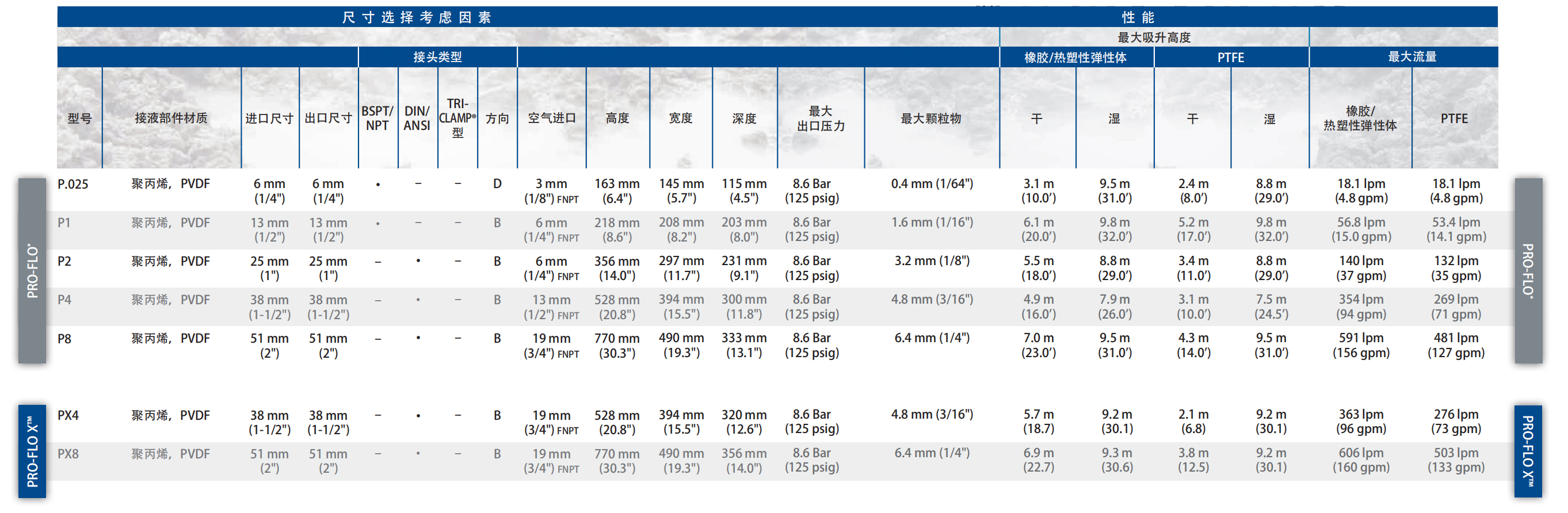Click the 接头类型 header
Image resolution: width=1568 pixels, height=513 pixels.
[437, 56]
